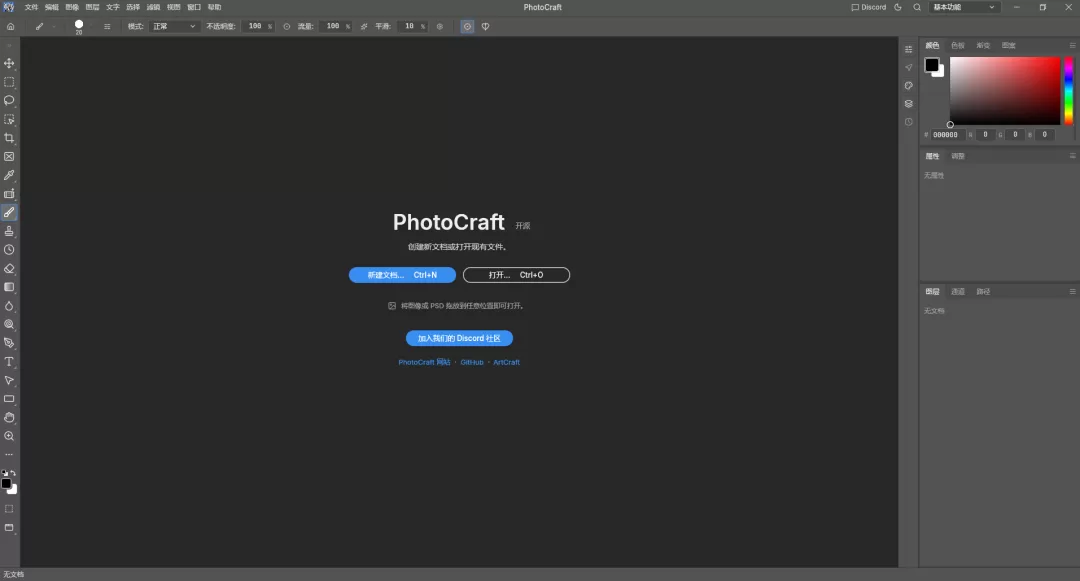This screenshot has width=1080, height=581.
Task: Click the color saturation gradient field
Action: click(1005, 91)
